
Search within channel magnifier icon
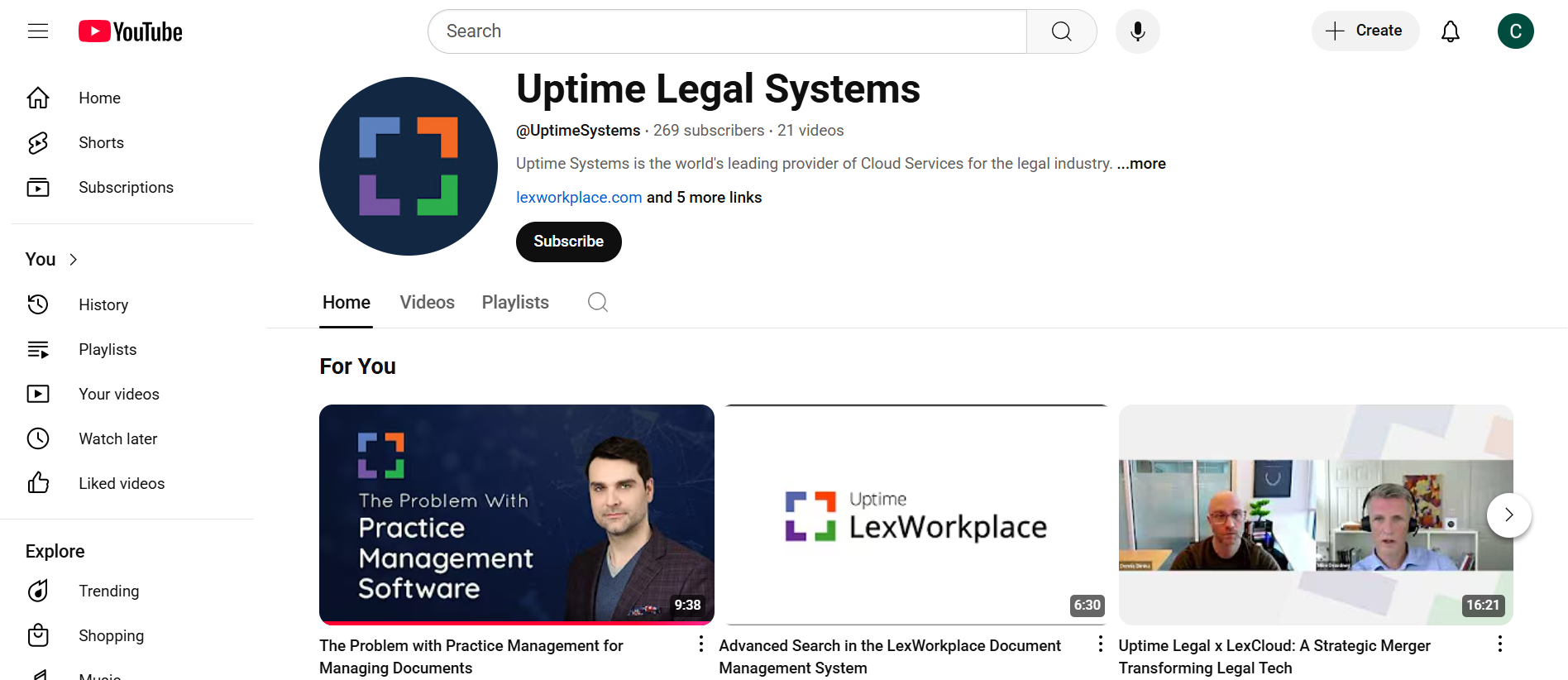coord(598,302)
